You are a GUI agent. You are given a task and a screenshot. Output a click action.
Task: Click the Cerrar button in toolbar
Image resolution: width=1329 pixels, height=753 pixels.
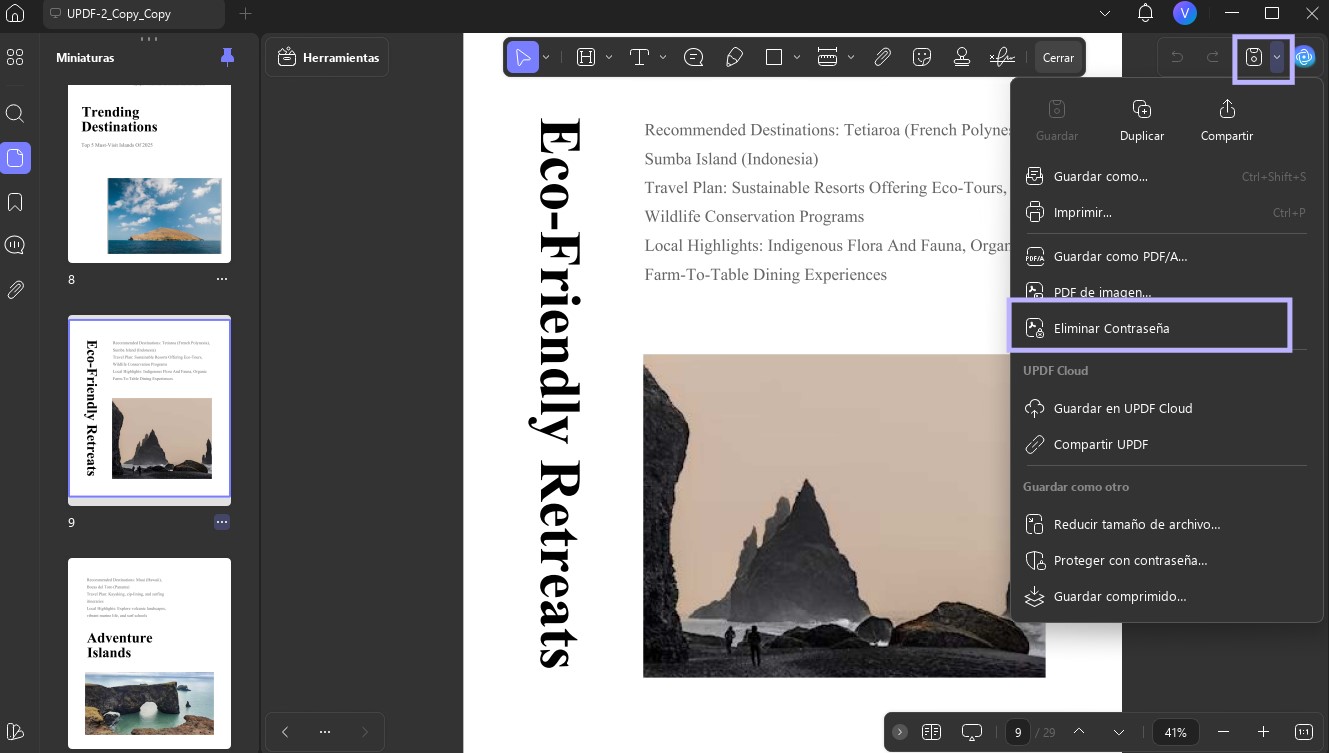(x=1058, y=58)
